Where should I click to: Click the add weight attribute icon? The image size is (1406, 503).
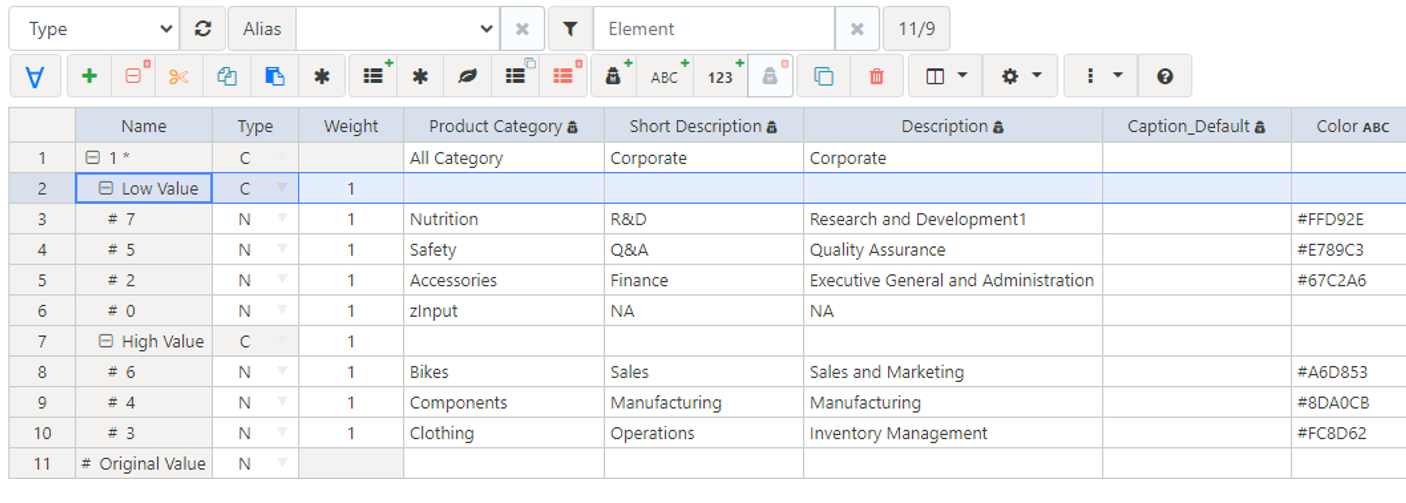pyautogui.click(x=615, y=76)
